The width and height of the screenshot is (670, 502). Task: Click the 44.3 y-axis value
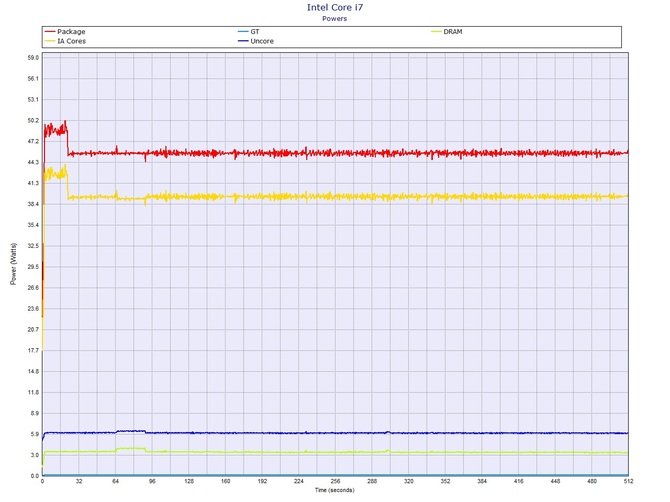(x=33, y=162)
